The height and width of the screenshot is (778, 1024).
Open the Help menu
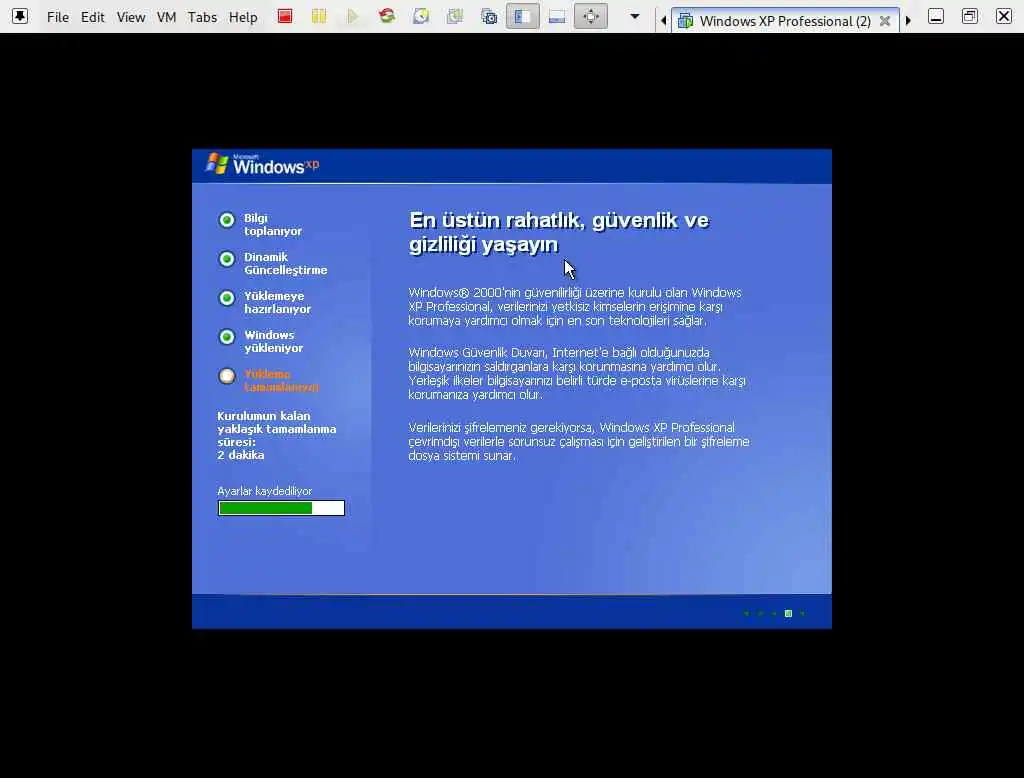point(243,17)
